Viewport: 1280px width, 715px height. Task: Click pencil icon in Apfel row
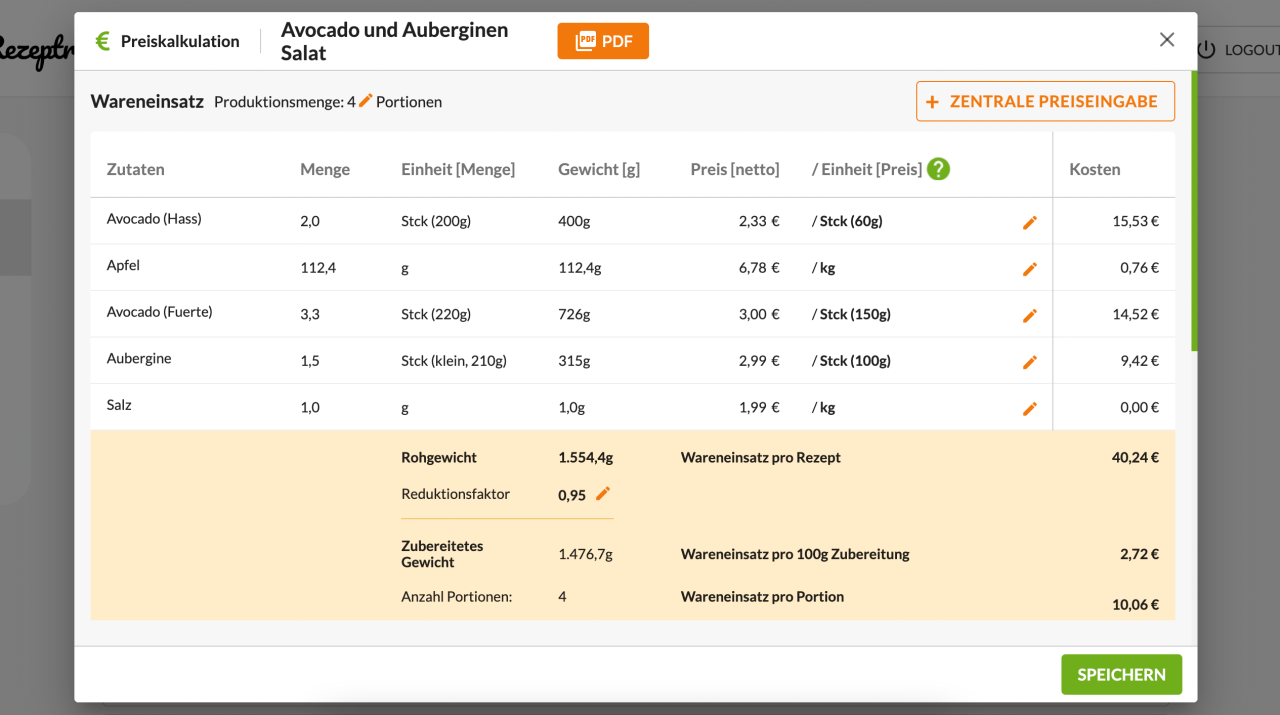click(x=1030, y=269)
